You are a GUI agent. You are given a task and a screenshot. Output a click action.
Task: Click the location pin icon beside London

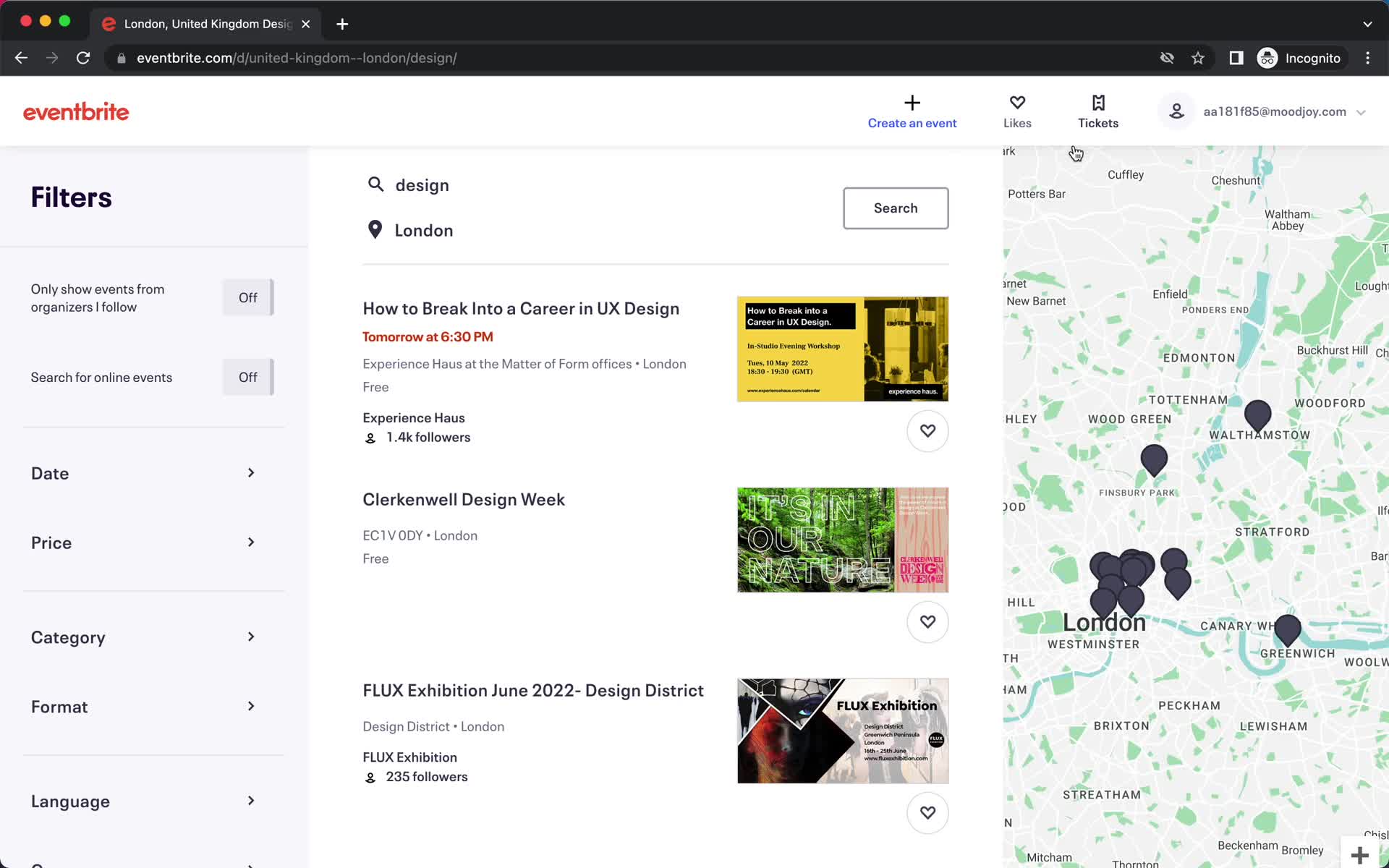(x=375, y=230)
